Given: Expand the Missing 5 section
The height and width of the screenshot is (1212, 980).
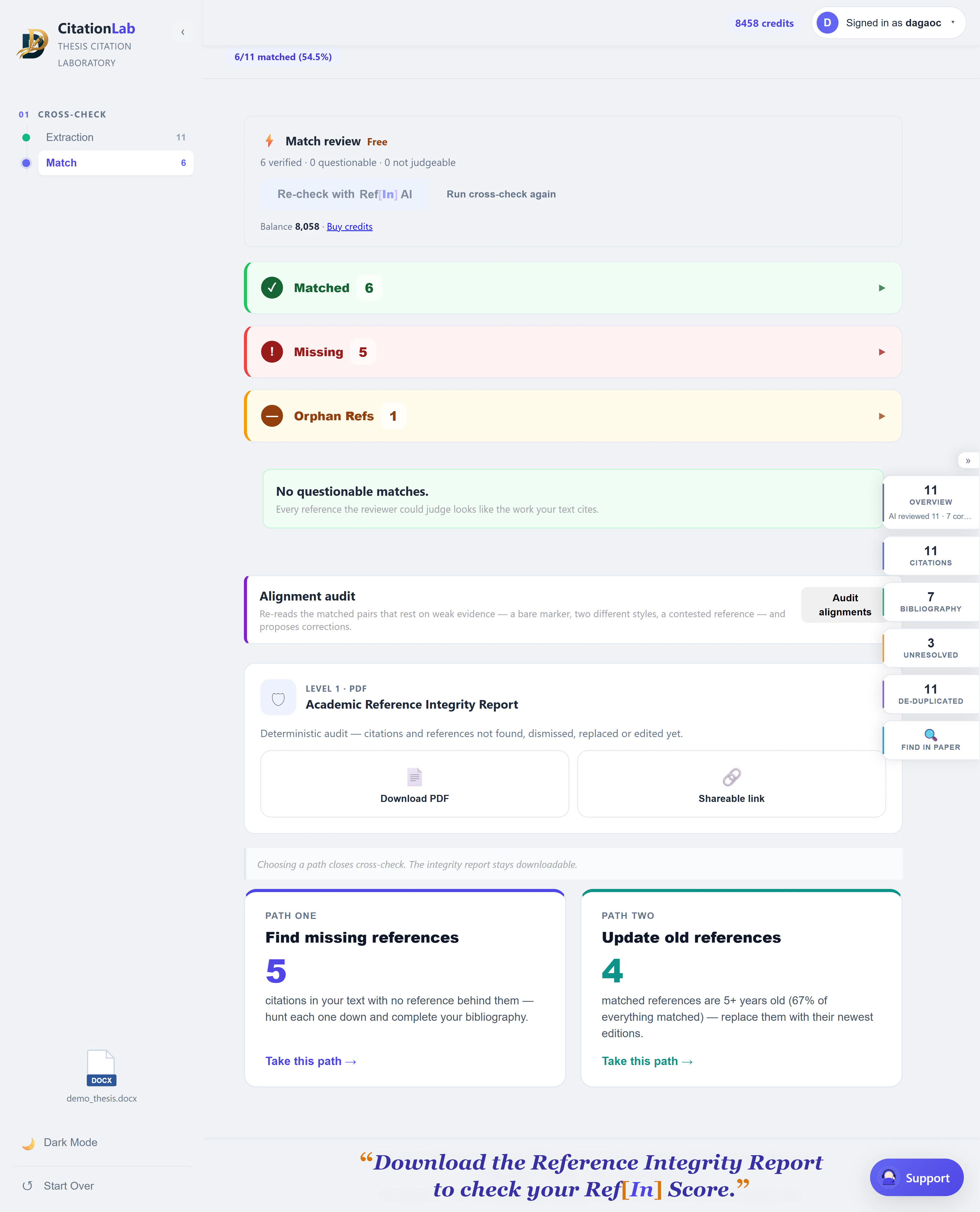Looking at the screenshot, I should tap(572, 352).
